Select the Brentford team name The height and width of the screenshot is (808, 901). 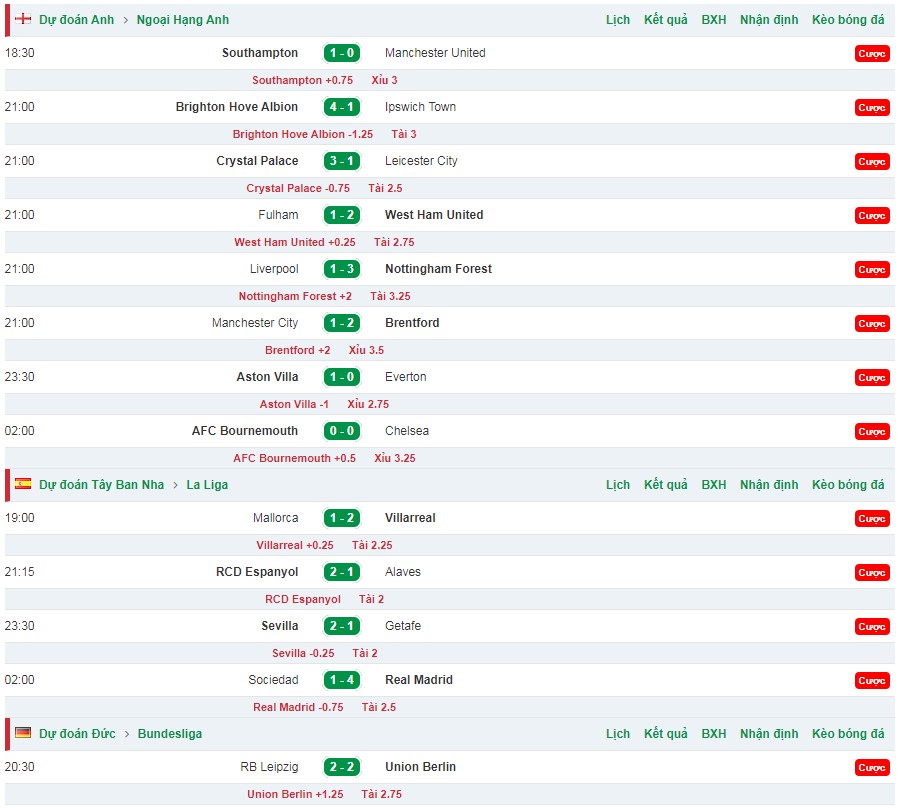coord(412,323)
